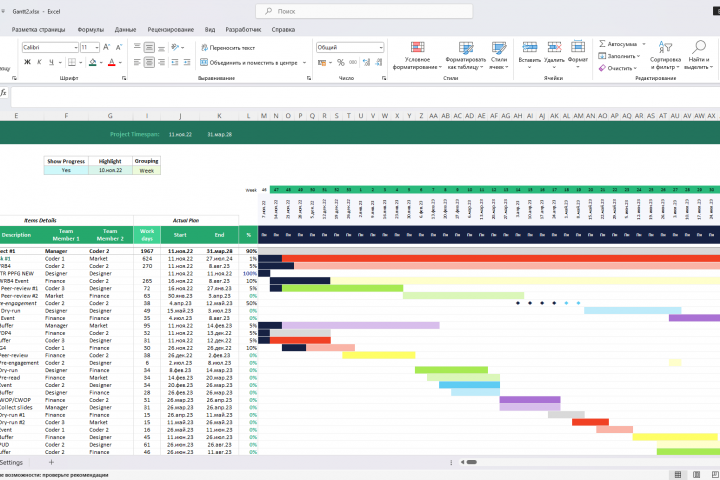Select the Show Progress 'Yes' cell
This screenshot has width=720, height=480.
coord(66,170)
